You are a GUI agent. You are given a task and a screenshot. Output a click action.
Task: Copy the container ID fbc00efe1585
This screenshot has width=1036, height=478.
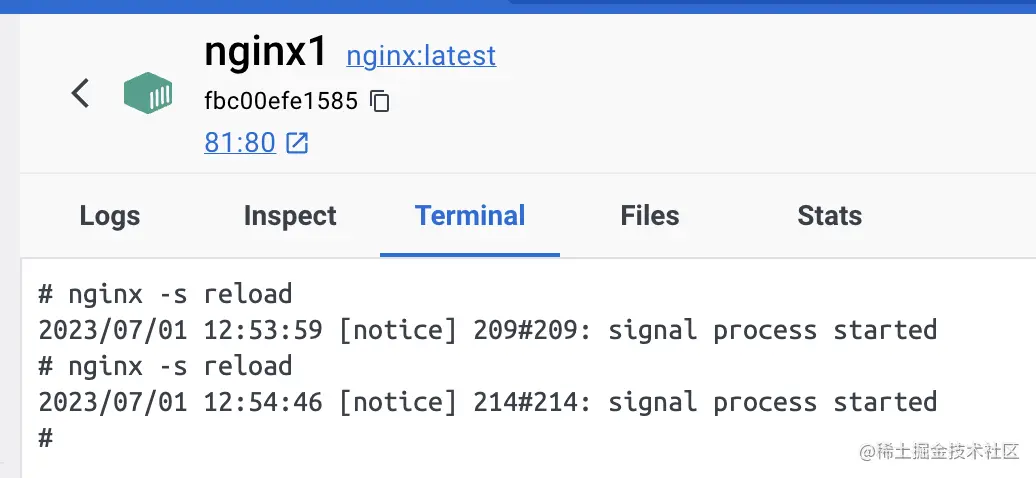point(380,101)
